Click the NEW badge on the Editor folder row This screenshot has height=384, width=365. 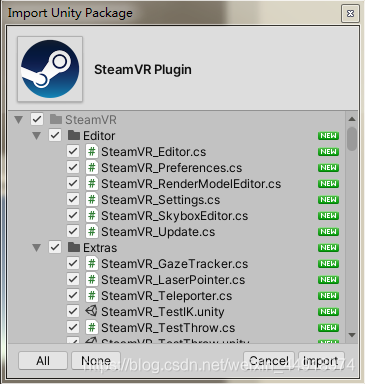[328, 136]
